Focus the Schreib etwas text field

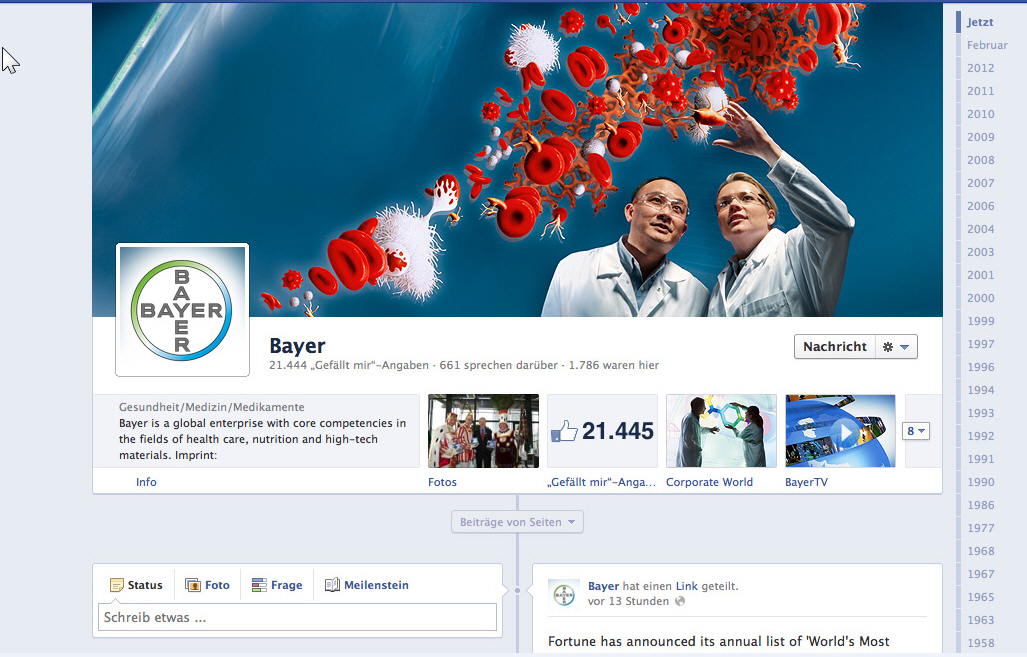297,617
